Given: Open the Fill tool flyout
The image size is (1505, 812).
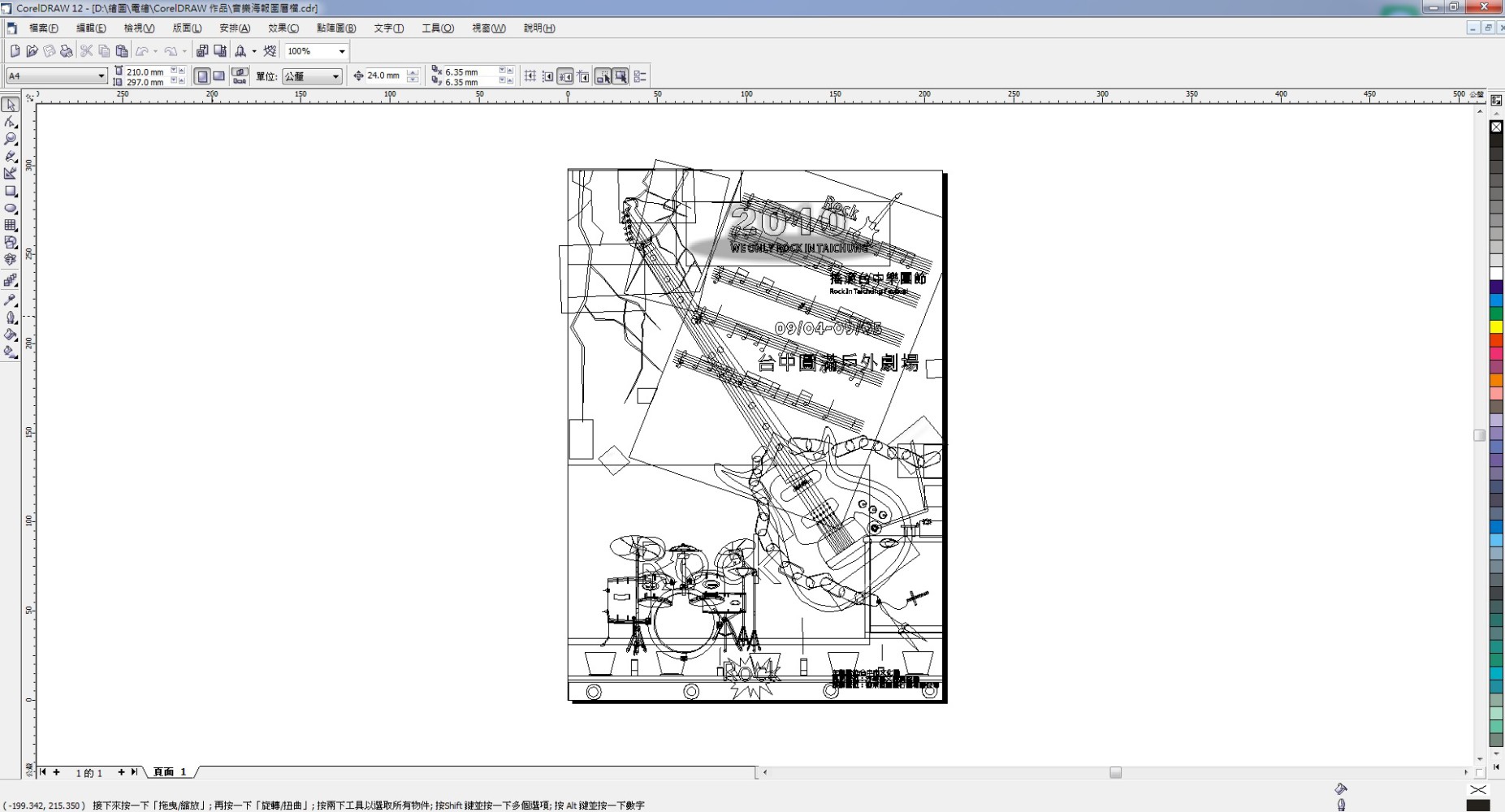Looking at the screenshot, I should point(11,335).
